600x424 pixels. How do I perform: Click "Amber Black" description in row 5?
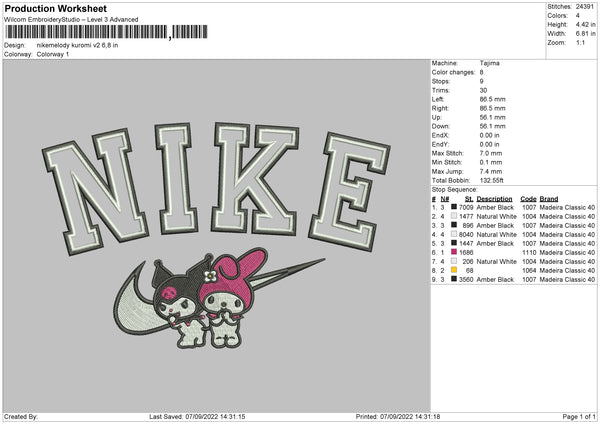pos(495,243)
